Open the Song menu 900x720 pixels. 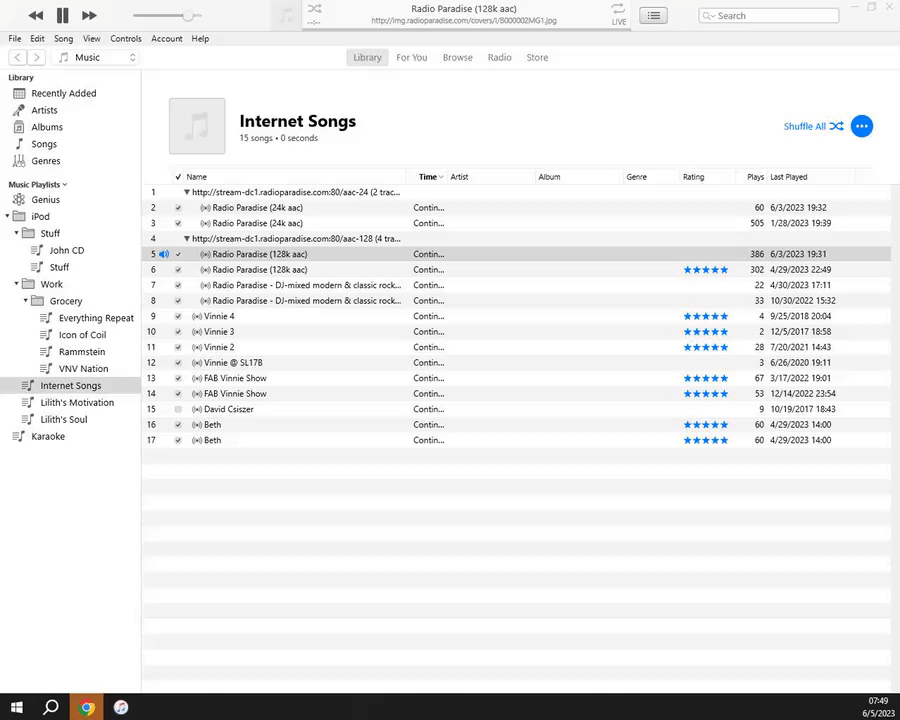(x=63, y=38)
